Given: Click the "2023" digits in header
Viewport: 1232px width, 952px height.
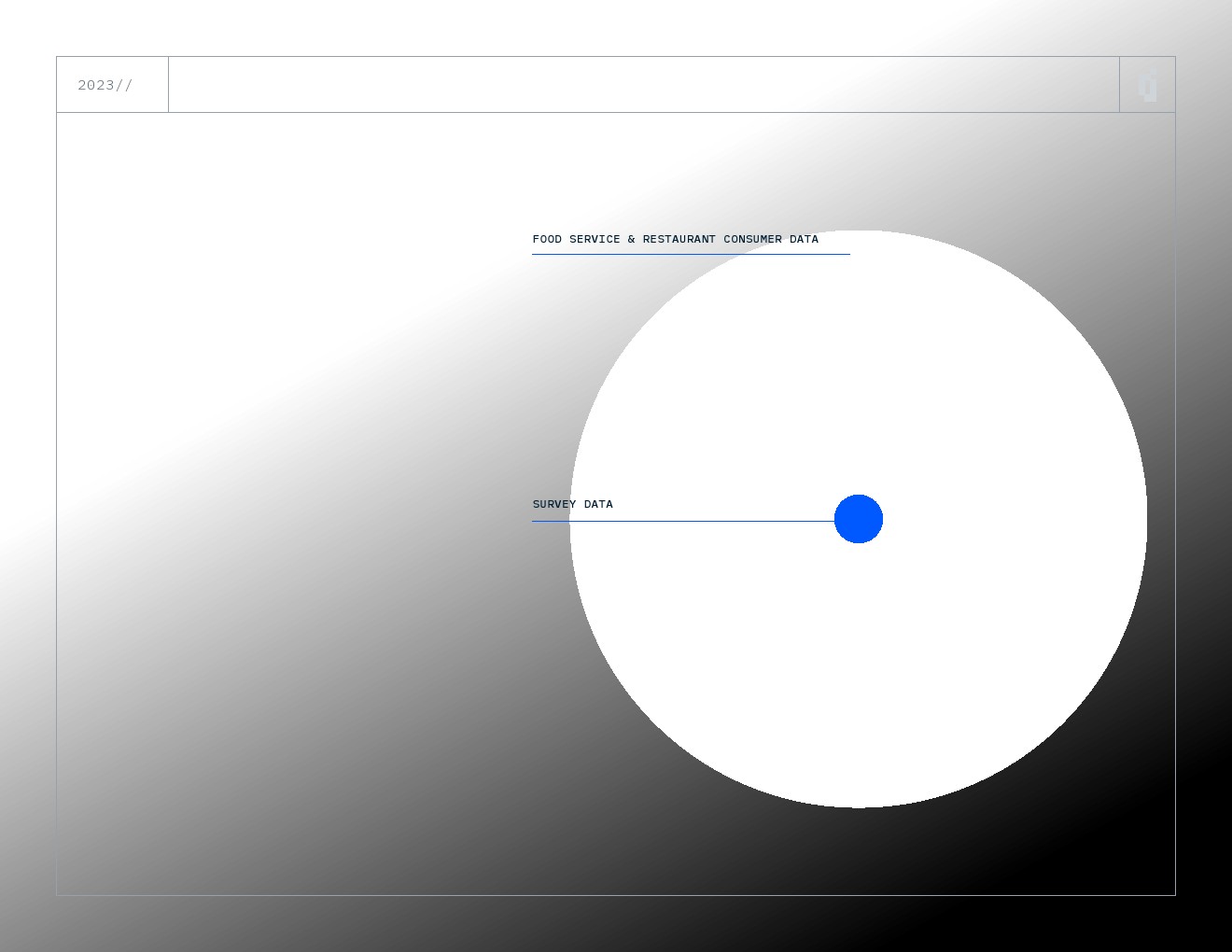Looking at the screenshot, I should (95, 85).
